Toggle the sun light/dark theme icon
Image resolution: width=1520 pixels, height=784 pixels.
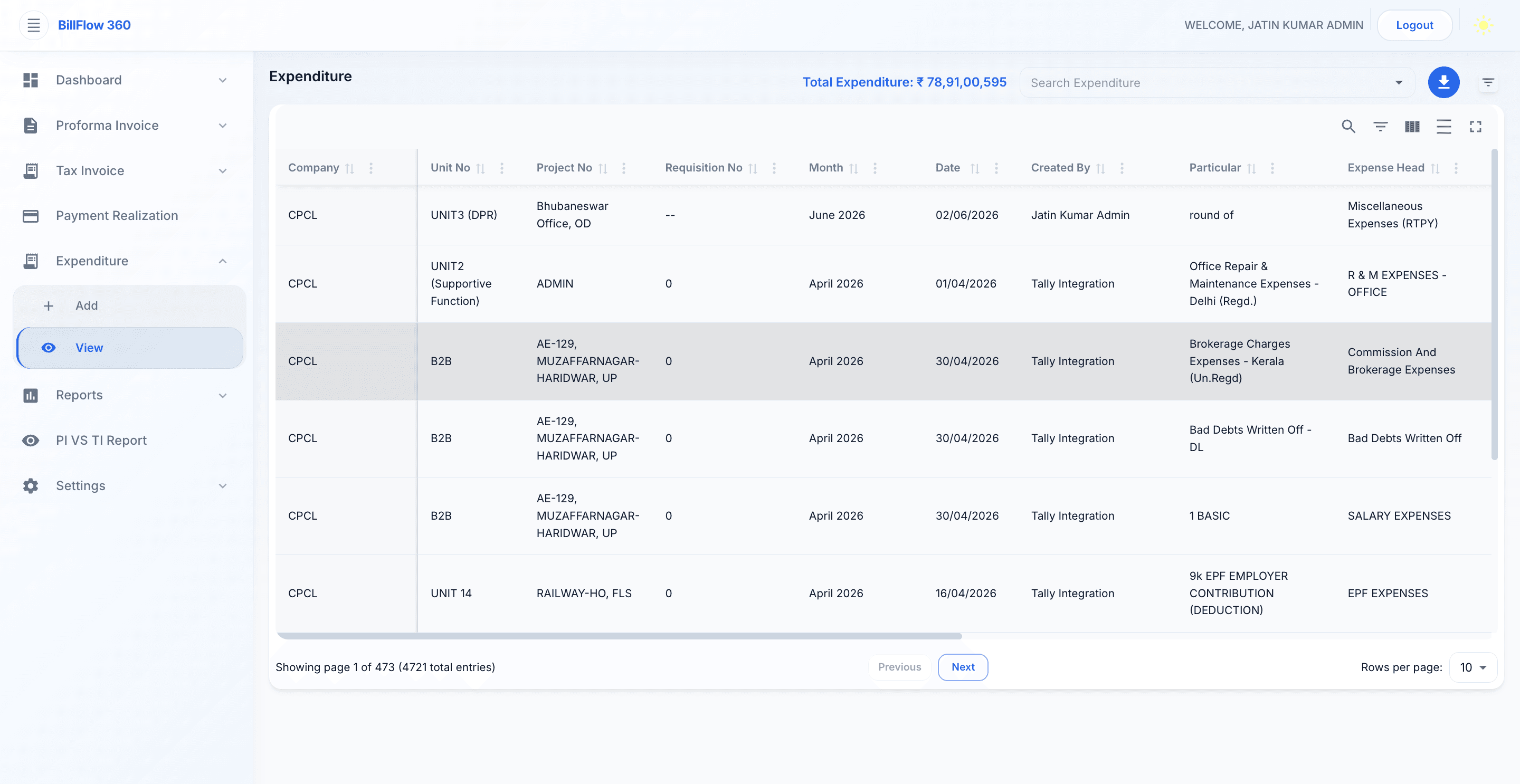pos(1483,25)
